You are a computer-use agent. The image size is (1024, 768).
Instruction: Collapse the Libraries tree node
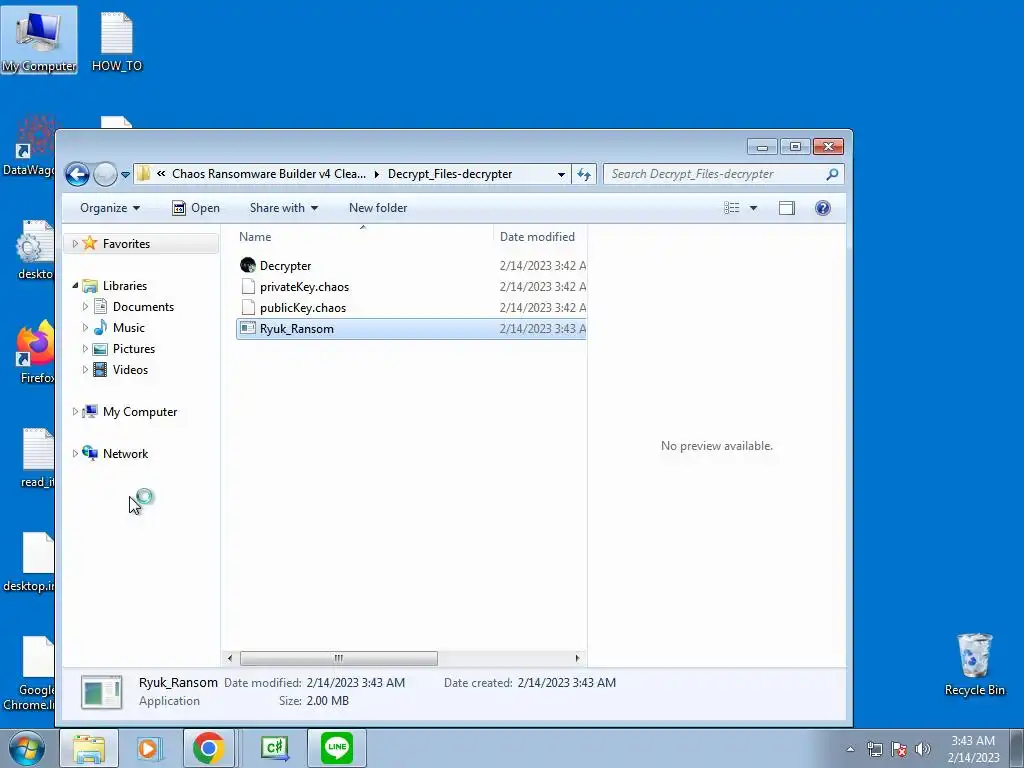(75, 285)
